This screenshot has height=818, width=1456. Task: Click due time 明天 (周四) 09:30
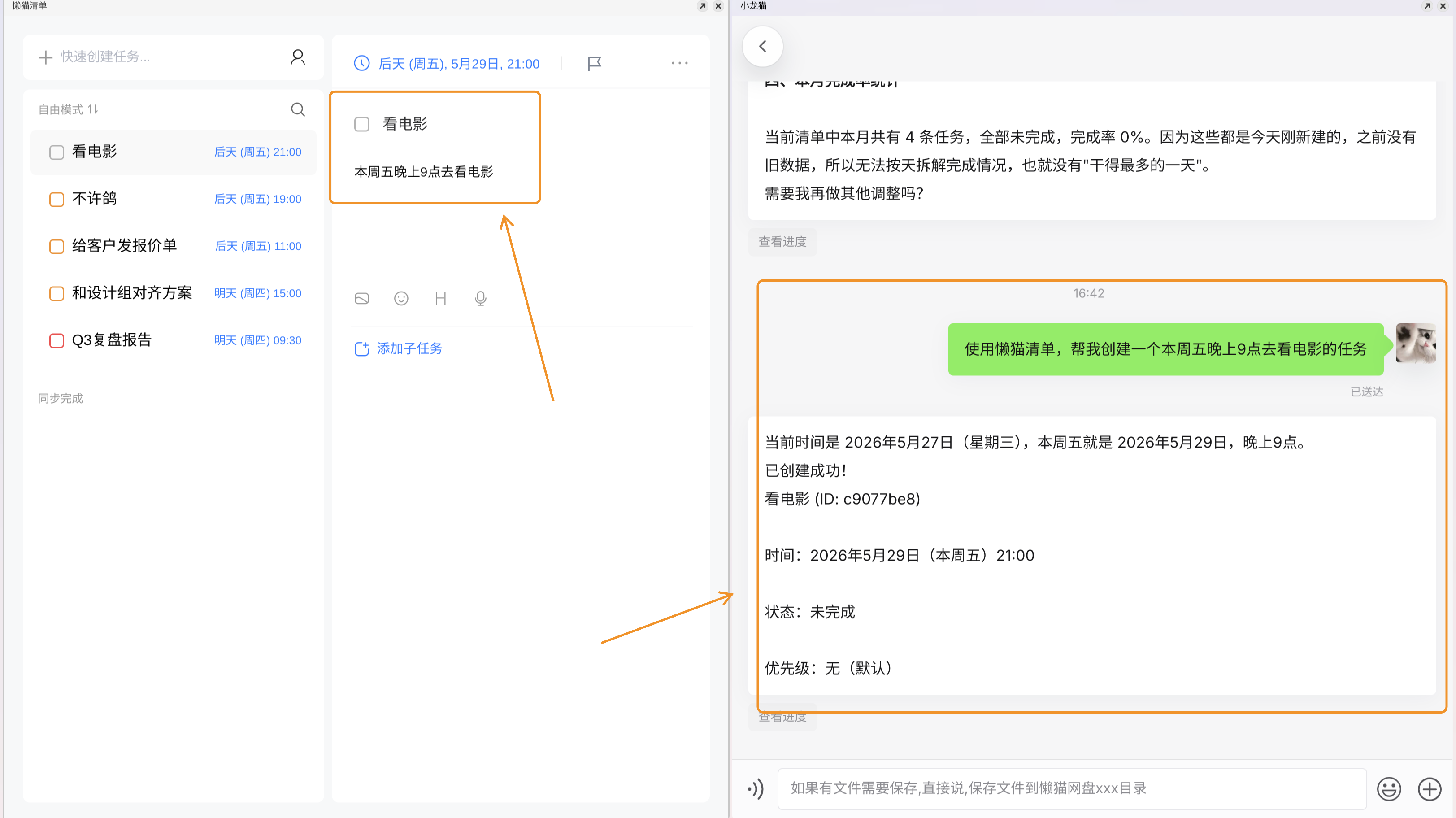(258, 340)
